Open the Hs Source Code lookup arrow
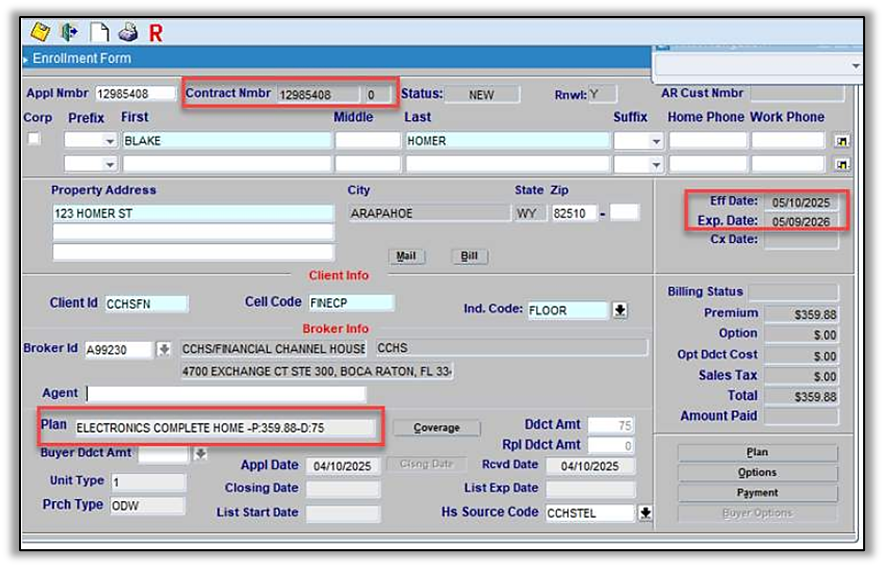Viewport: 884px width, 567px height. (645, 513)
